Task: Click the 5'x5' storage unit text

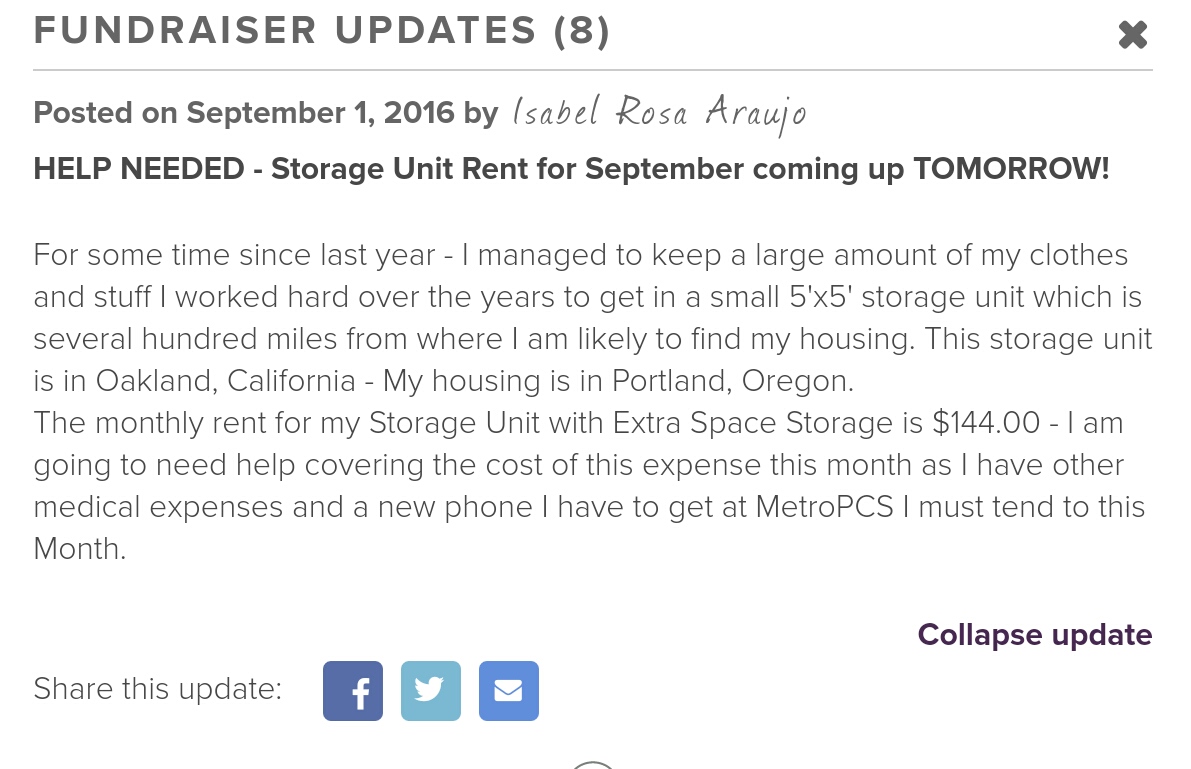Action: click(x=819, y=297)
